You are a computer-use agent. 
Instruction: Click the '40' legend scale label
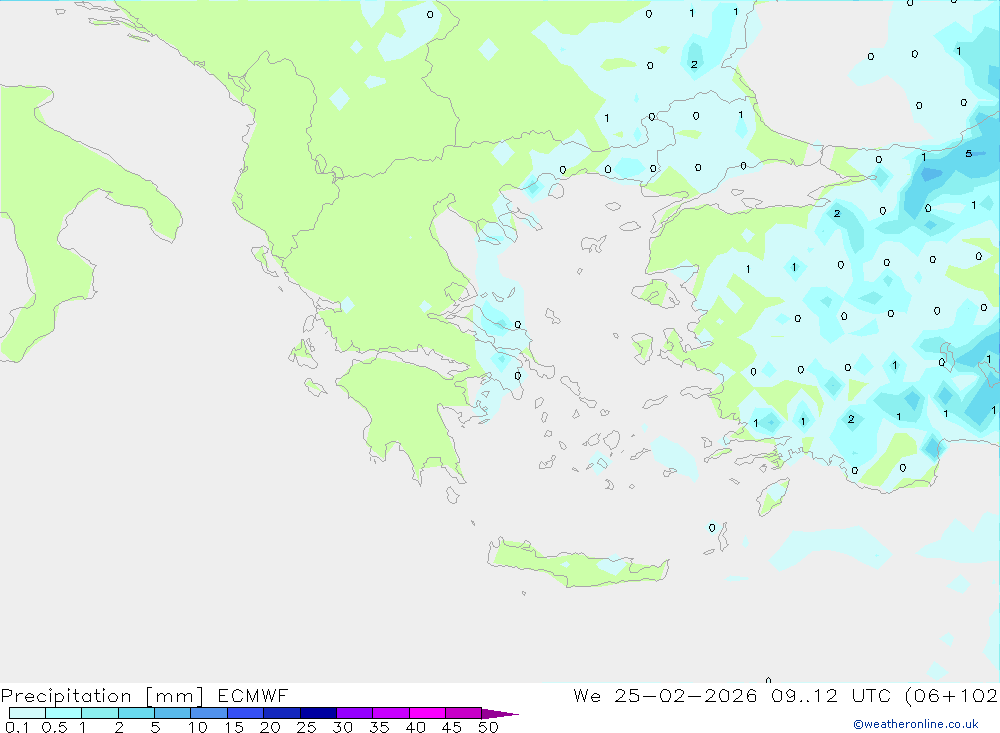pyautogui.click(x=416, y=727)
